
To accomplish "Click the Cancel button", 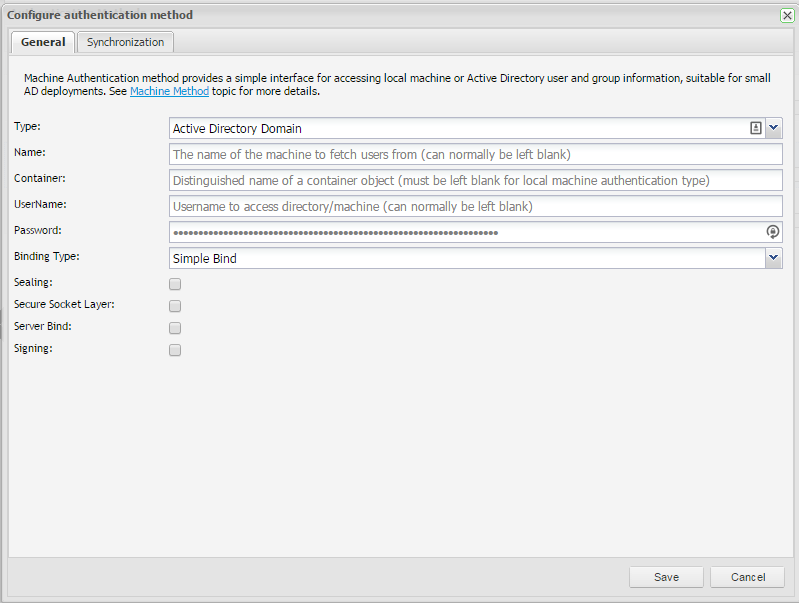I will coord(747,577).
